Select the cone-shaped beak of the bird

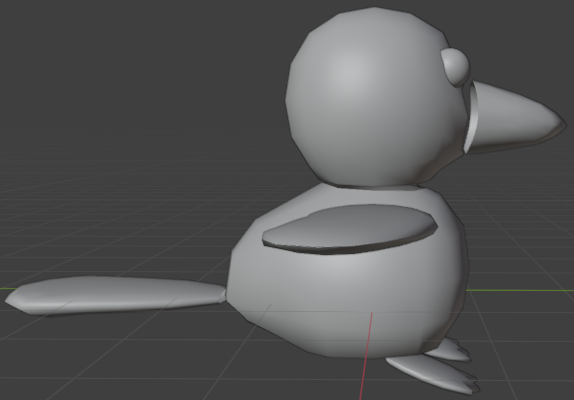[x=516, y=118]
